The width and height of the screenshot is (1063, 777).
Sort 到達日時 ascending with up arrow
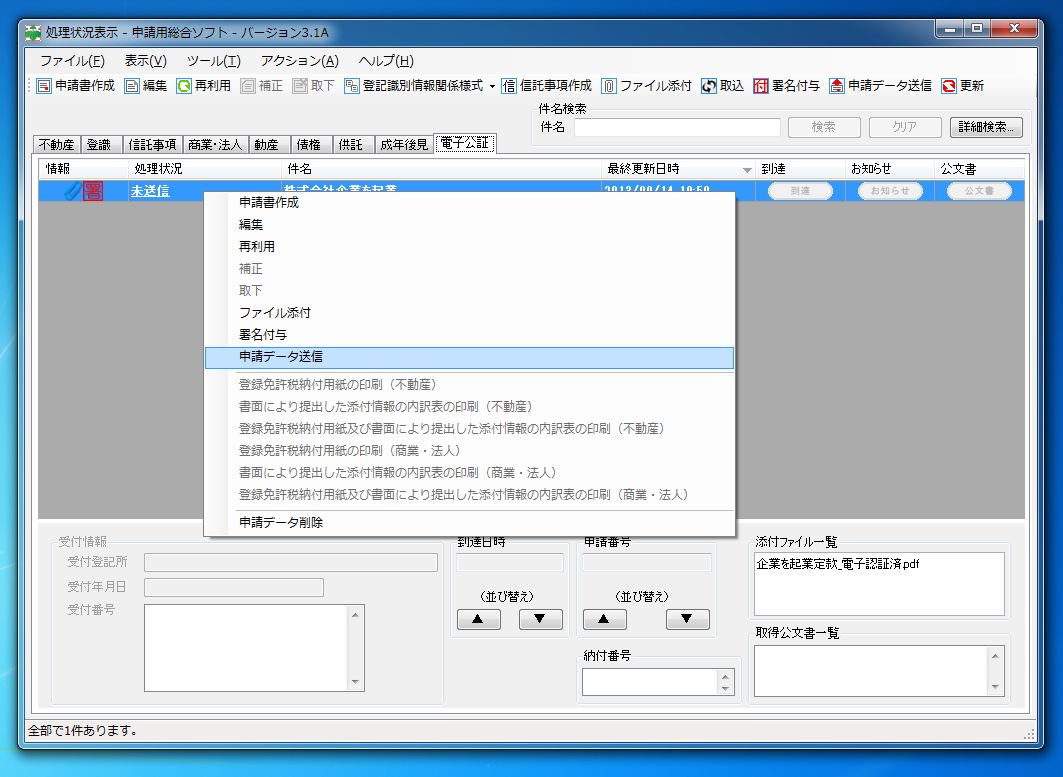point(479,619)
